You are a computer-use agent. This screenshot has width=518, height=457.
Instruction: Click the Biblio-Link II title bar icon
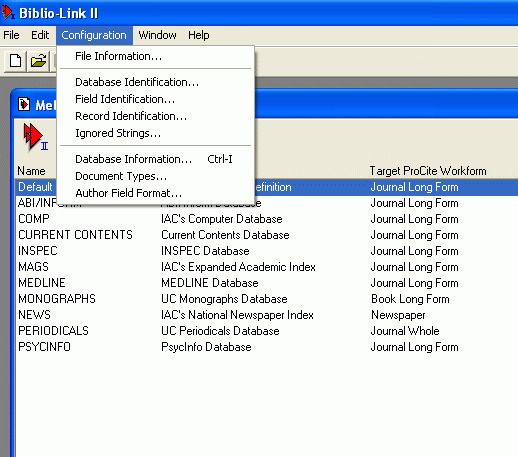pos(8,12)
